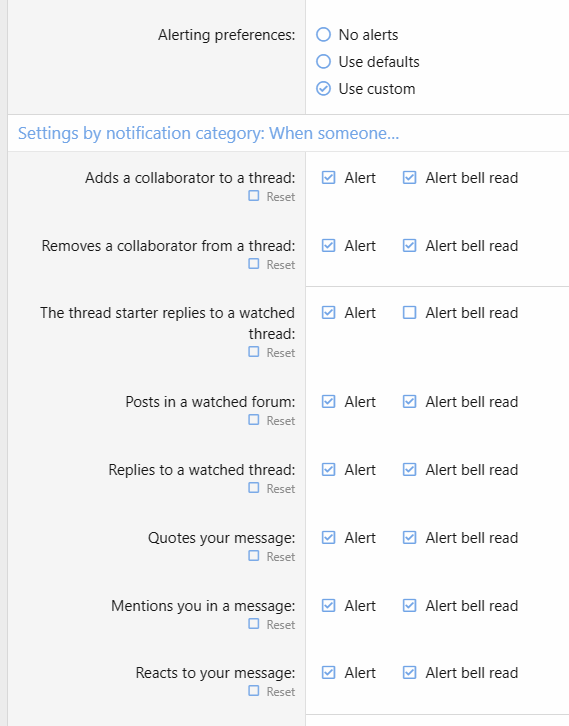569x726 pixels.
Task: Toggle Alert bell read for Reacts to your message
Action: click(409, 672)
